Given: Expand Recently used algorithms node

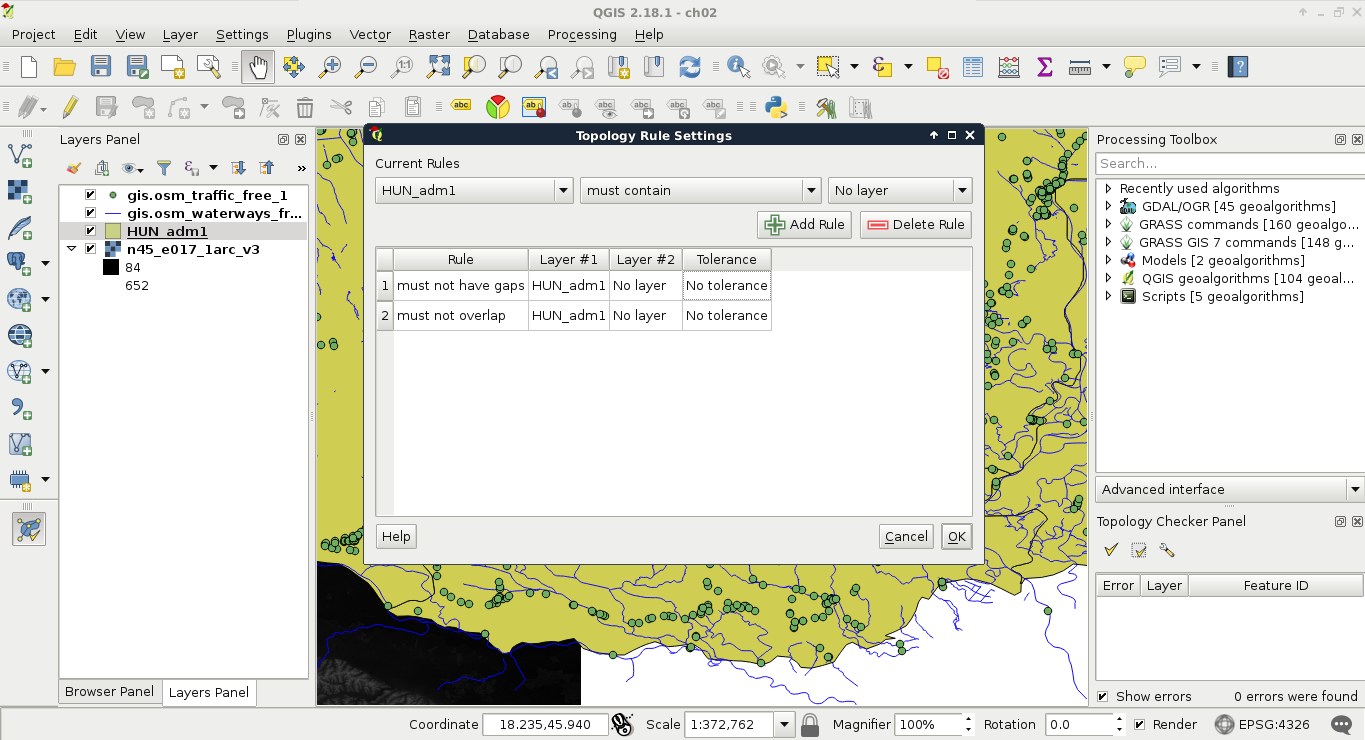Looking at the screenshot, I should point(1108,188).
